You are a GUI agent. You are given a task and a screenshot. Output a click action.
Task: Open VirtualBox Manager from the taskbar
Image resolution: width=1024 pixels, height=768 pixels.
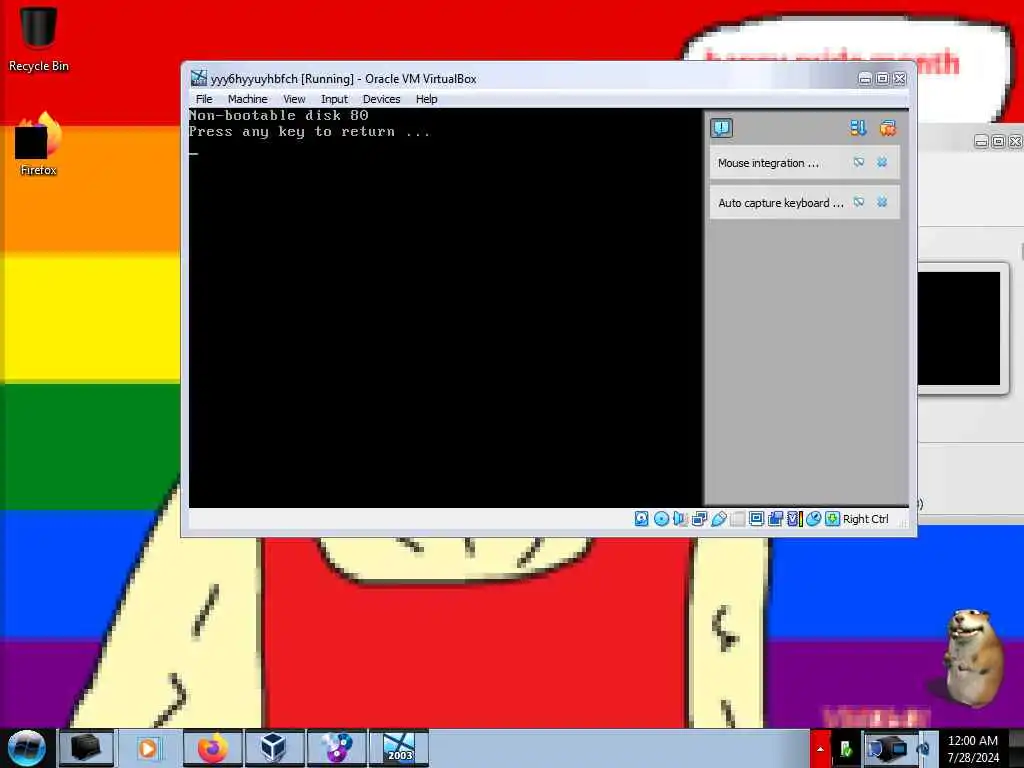pos(274,748)
